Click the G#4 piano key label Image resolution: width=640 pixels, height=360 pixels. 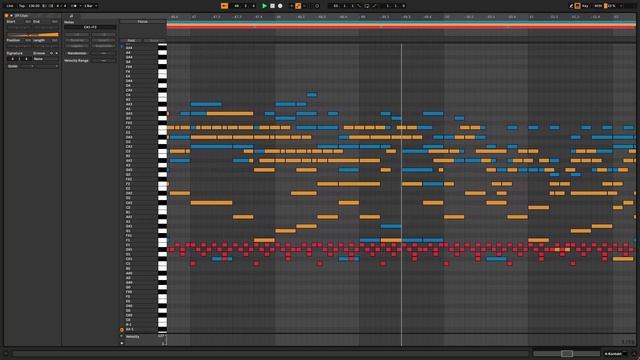pos(129,58)
